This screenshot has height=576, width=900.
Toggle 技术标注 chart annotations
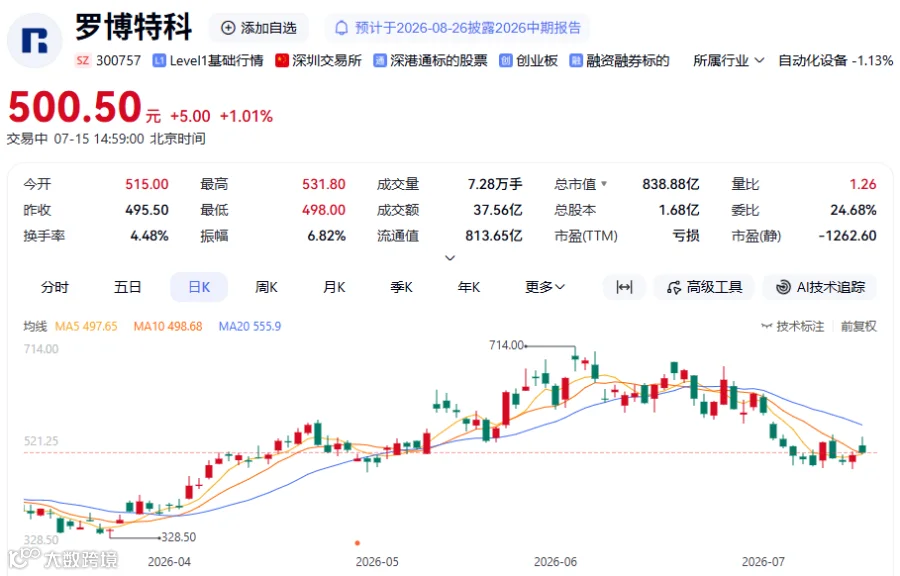tap(793, 326)
